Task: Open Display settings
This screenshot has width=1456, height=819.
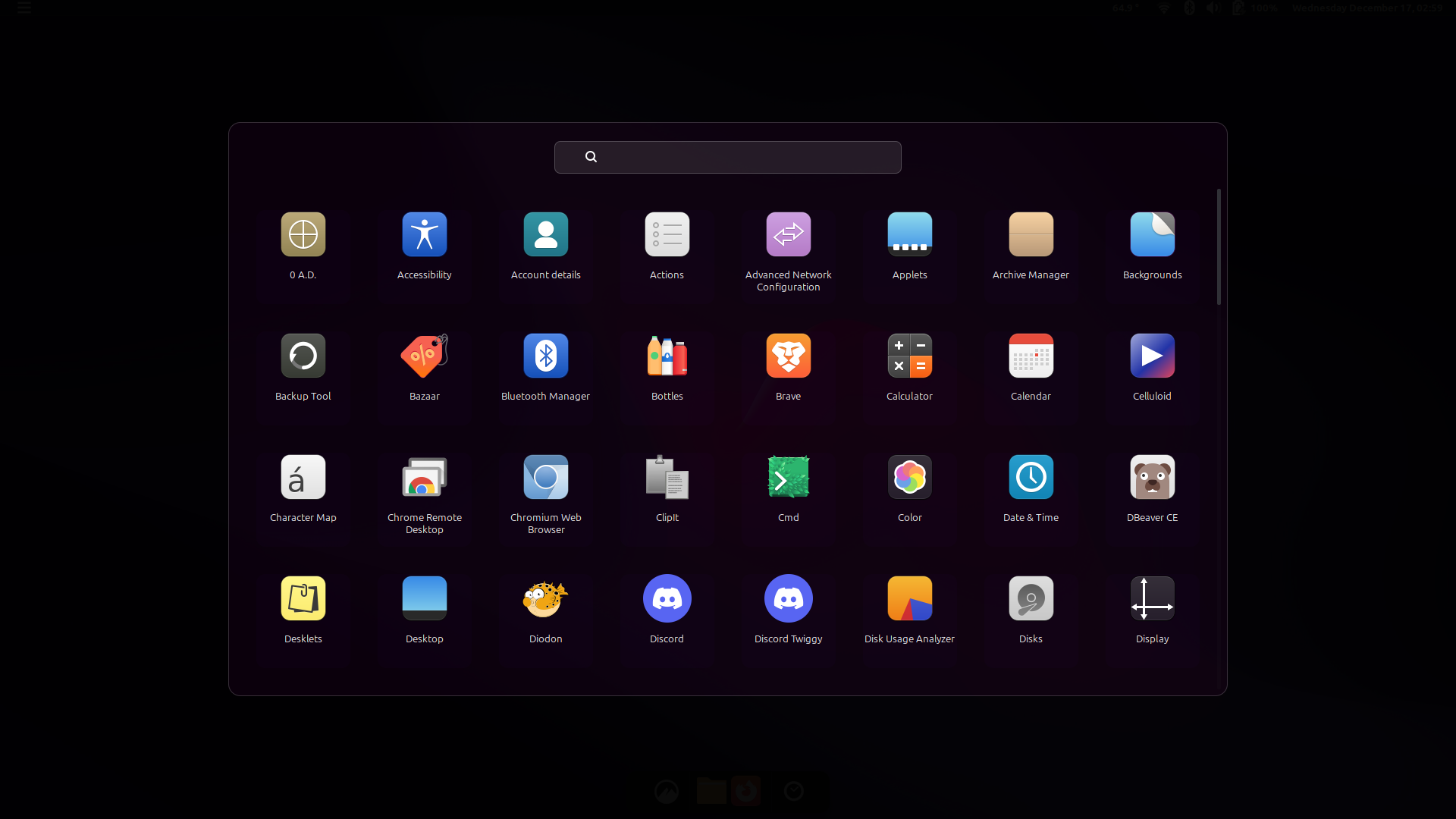Action: pyautogui.click(x=1152, y=599)
